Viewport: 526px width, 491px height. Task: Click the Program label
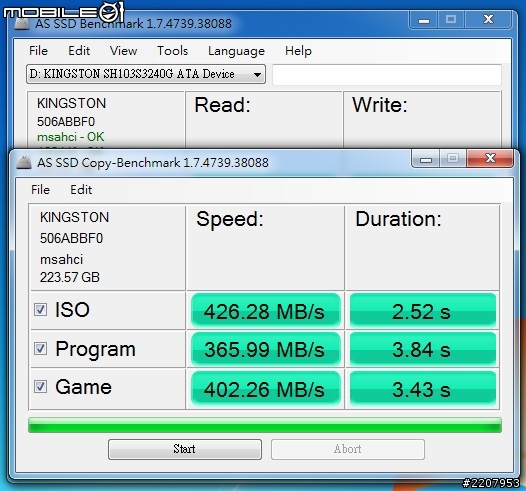[96, 349]
